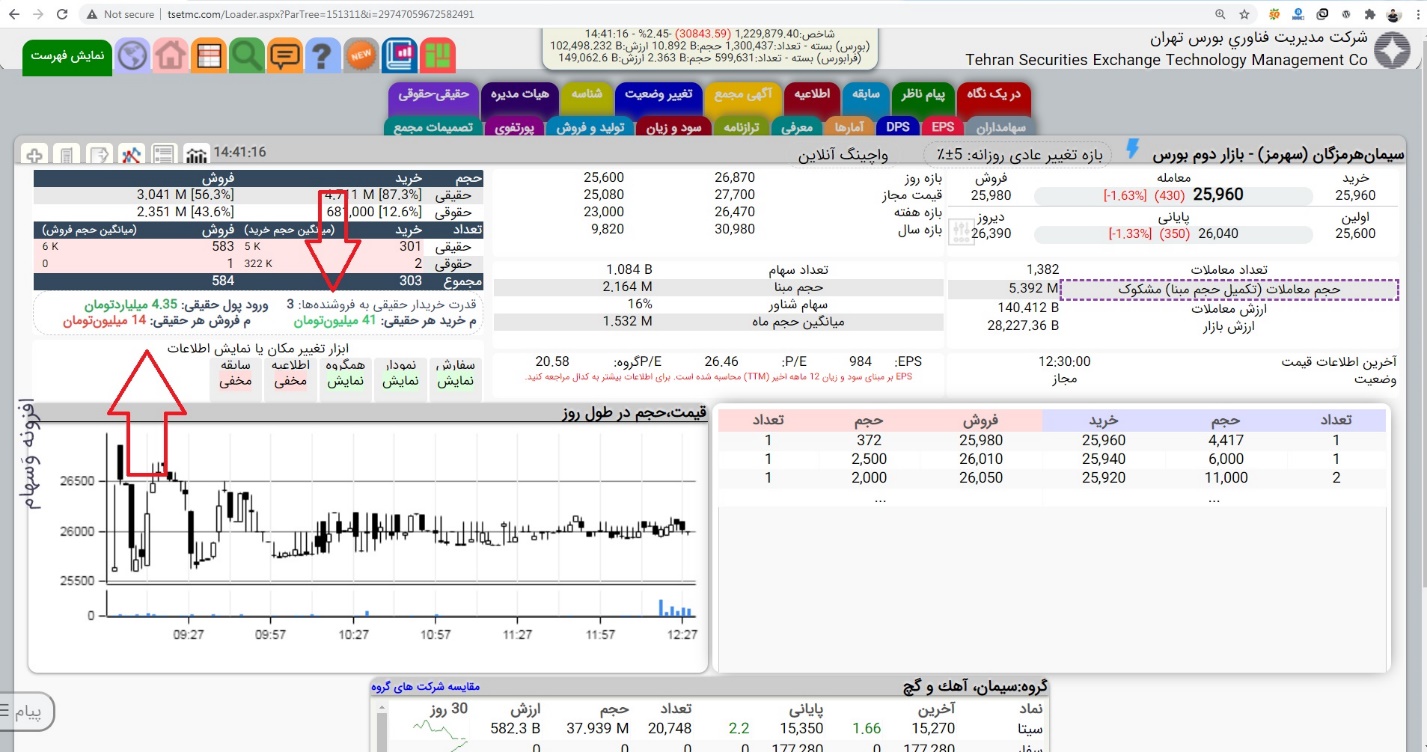Click the calculator icon in panel header

67,155
